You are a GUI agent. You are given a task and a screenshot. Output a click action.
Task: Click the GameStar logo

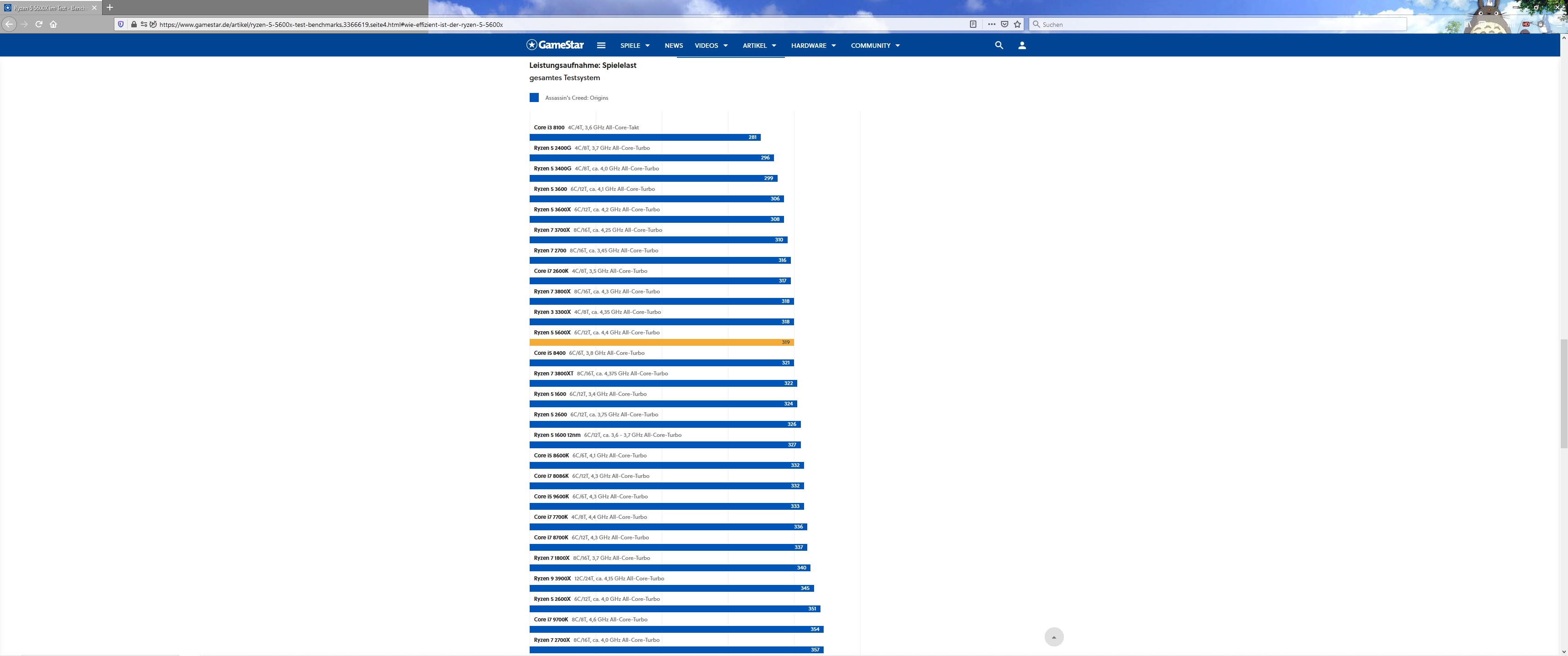click(x=555, y=45)
